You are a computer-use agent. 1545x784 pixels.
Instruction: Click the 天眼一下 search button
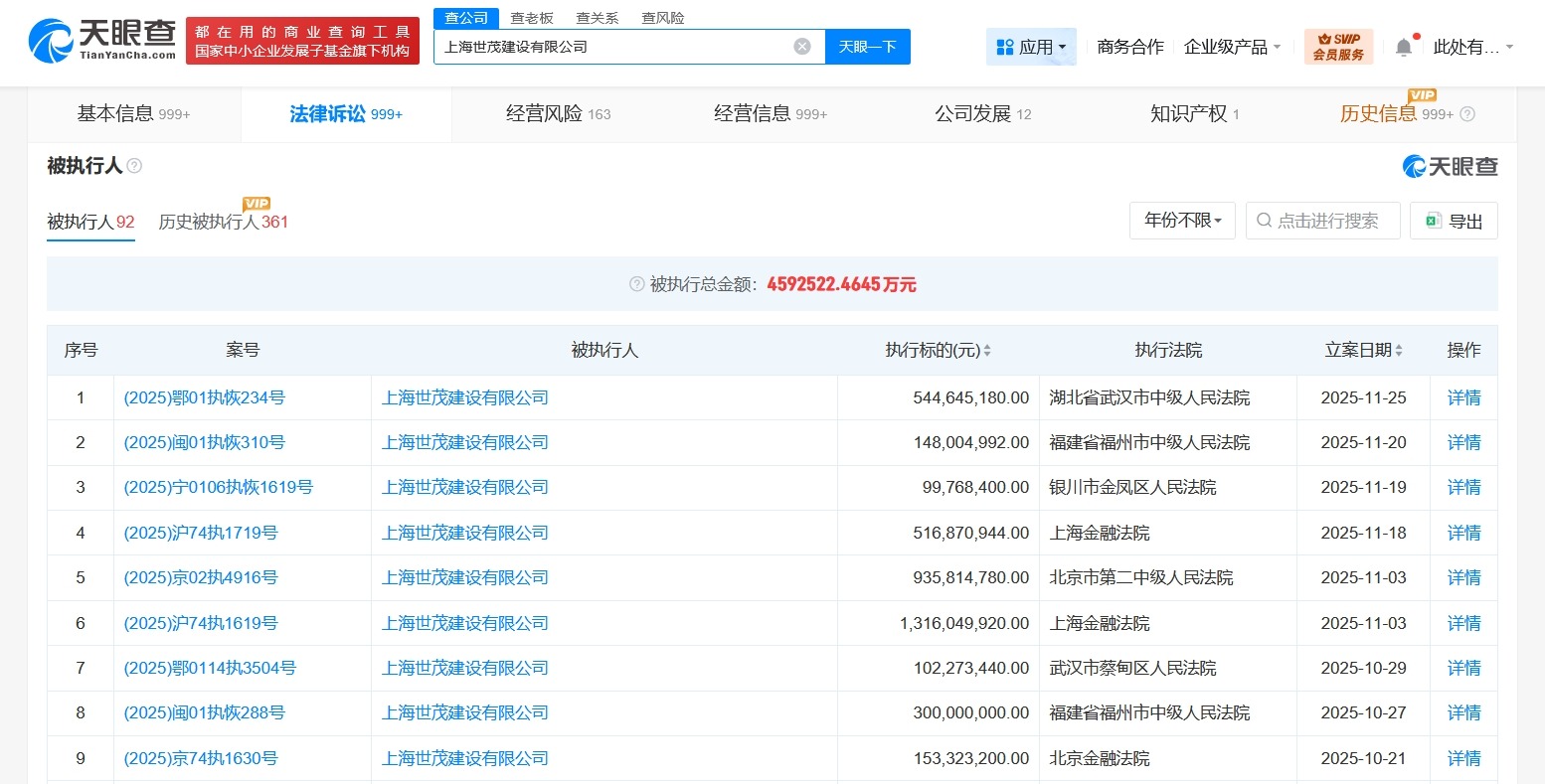point(867,46)
